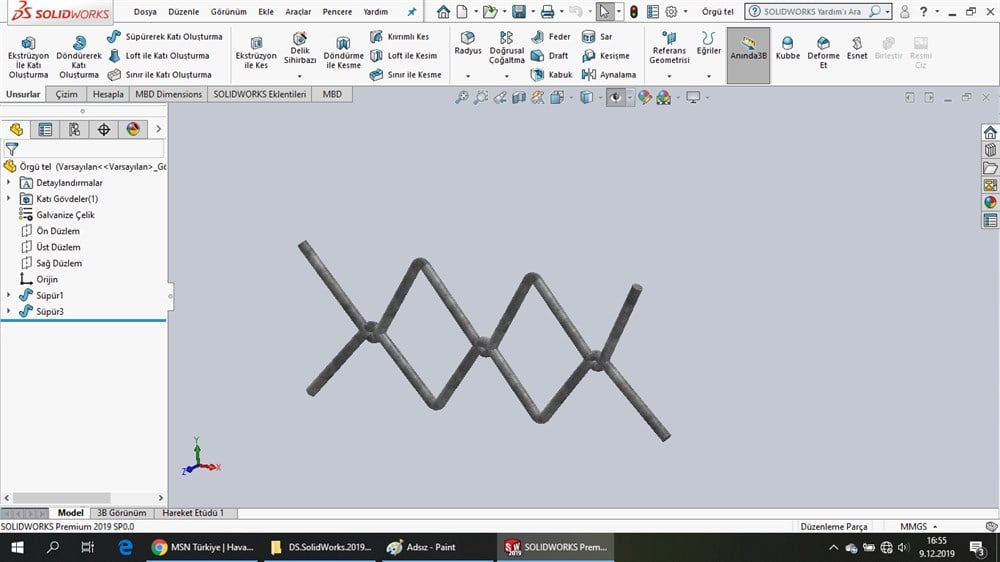Open the ConfigurationManager tab icon
Viewport: 1000px width, 562px height.
[75, 130]
